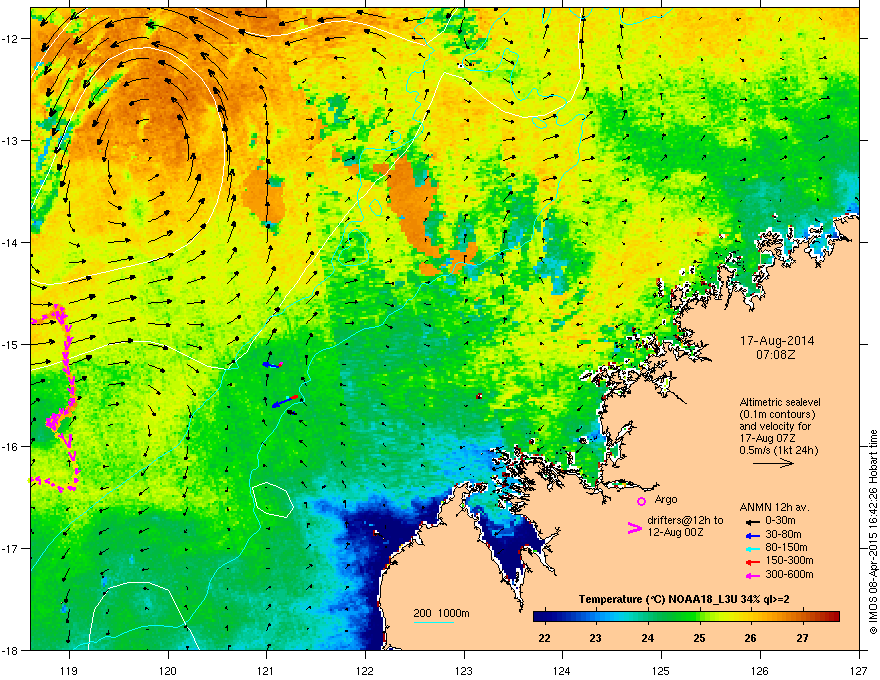Image resolution: width=880 pixels, height=680 pixels.
Task: Click the colour bar tick label '24'
Action: 647,638
